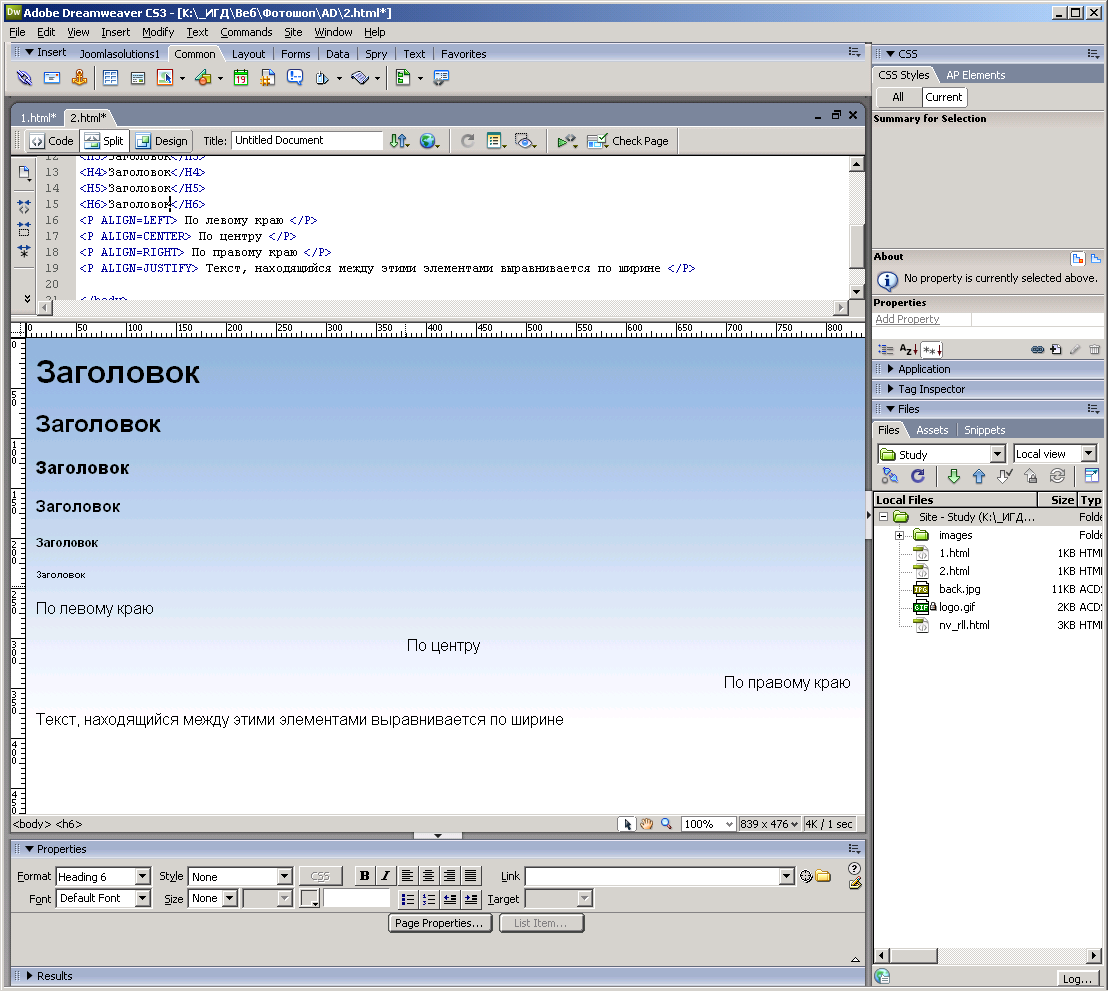The image size is (1108, 992).
Task: Toggle Justify alignment in Properties panel
Action: [x=471, y=876]
